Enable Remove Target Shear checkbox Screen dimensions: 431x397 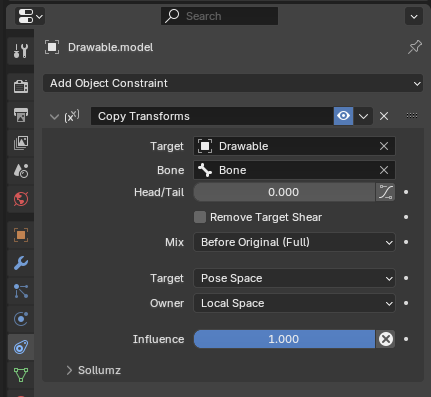pos(200,217)
